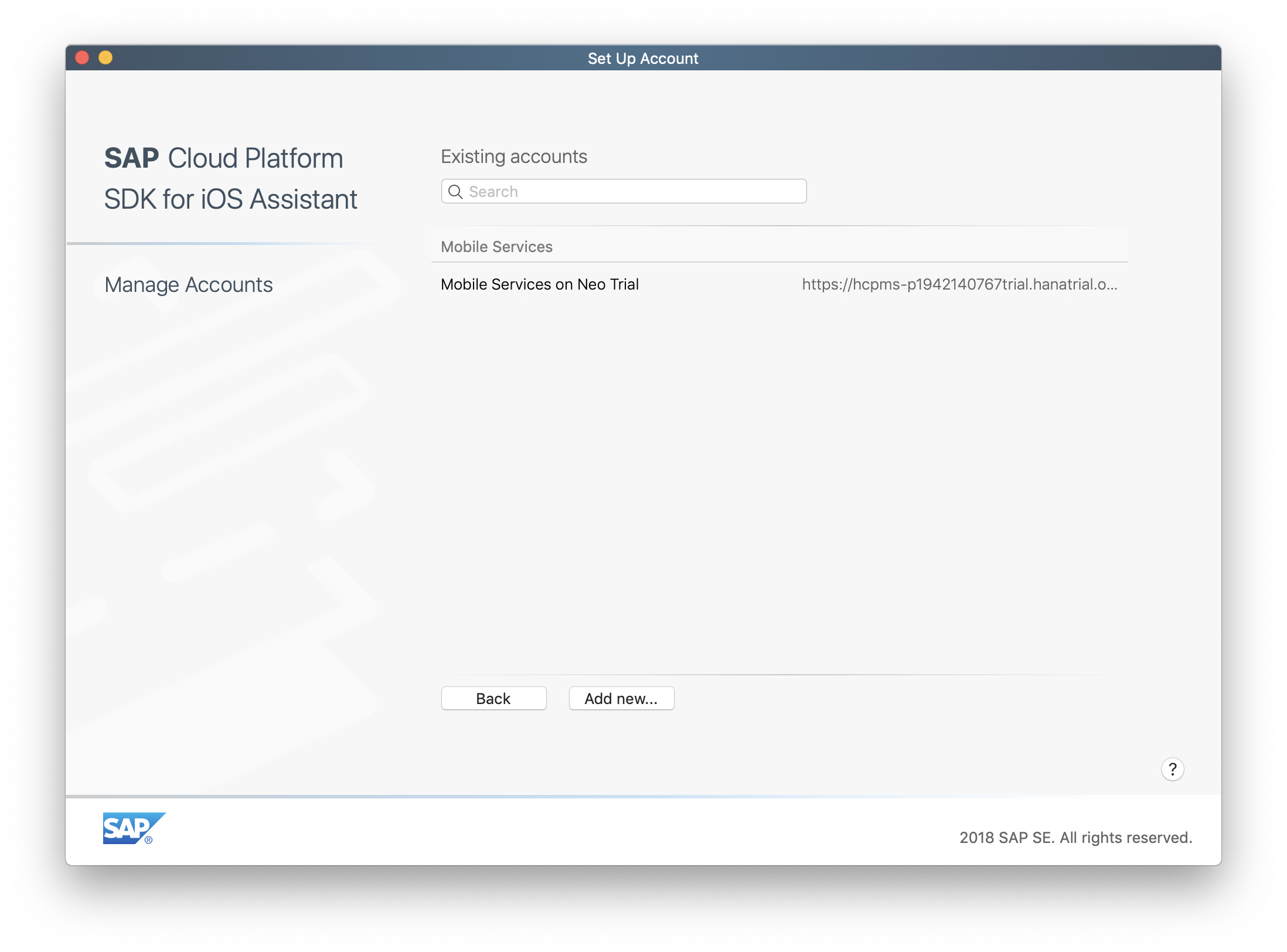The width and height of the screenshot is (1287, 952).
Task: Click the SAP Cloud Platform SDK title
Action: pyautogui.click(x=230, y=179)
